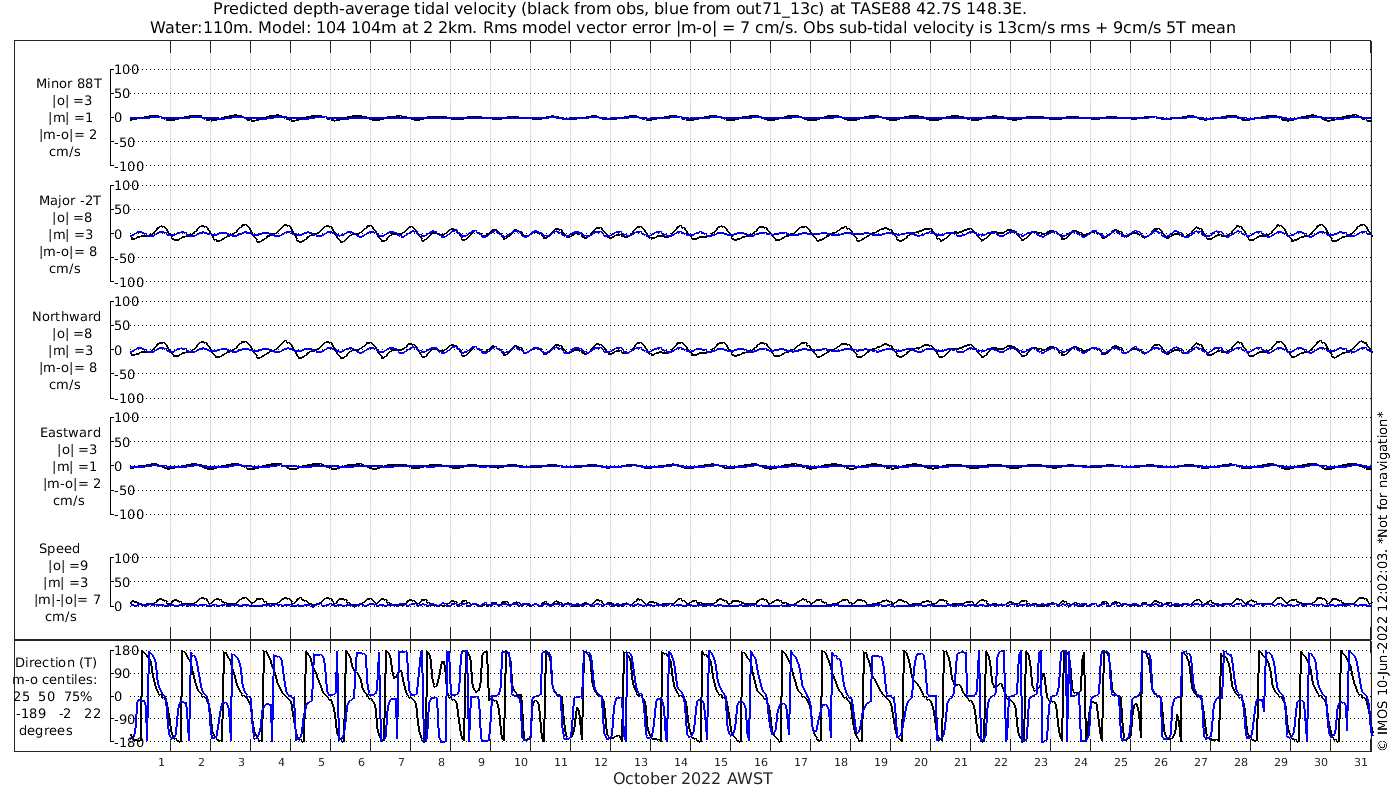Screen dimensions: 1400x800
Task: Click "|m|-|o|= 7" in the Speed panel
Action: [x=68, y=600]
